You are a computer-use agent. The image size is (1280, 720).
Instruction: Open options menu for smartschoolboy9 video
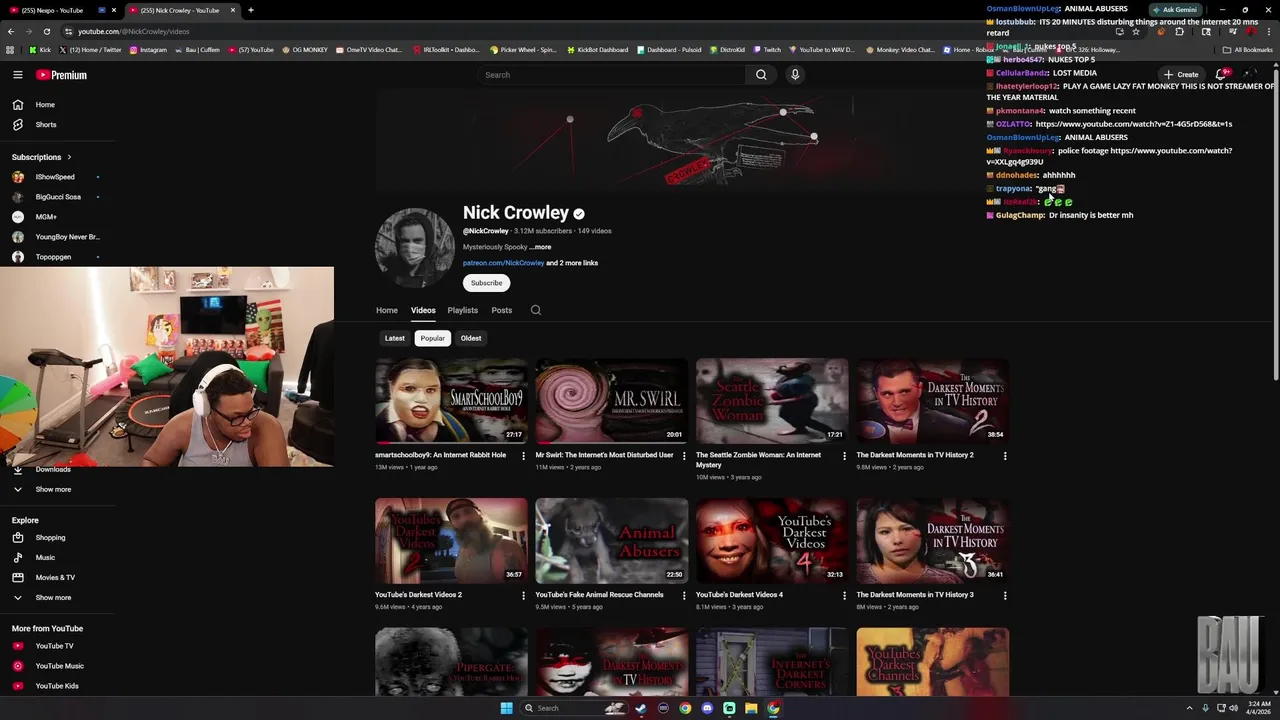coord(523,456)
